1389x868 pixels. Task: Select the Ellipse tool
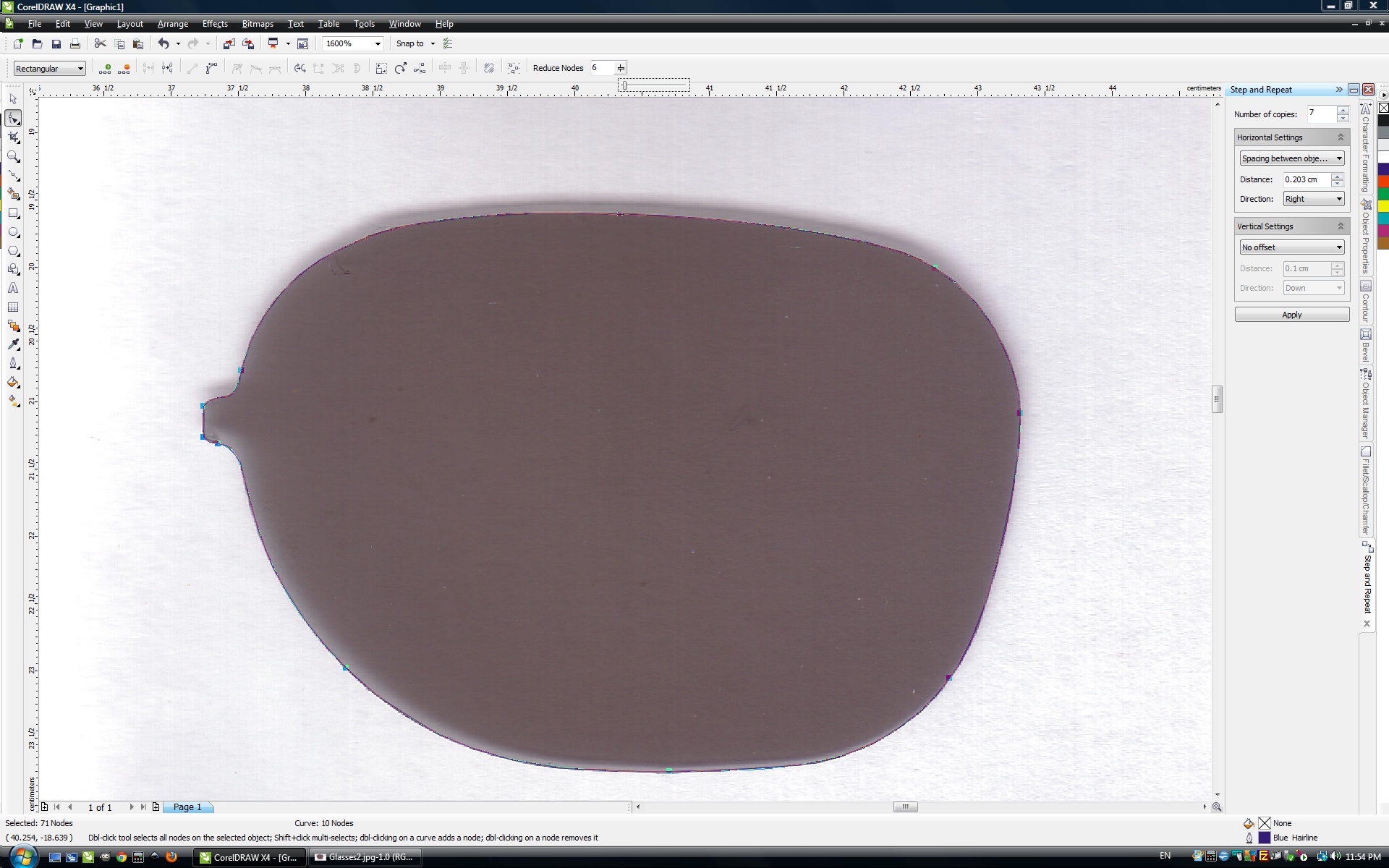click(x=13, y=232)
